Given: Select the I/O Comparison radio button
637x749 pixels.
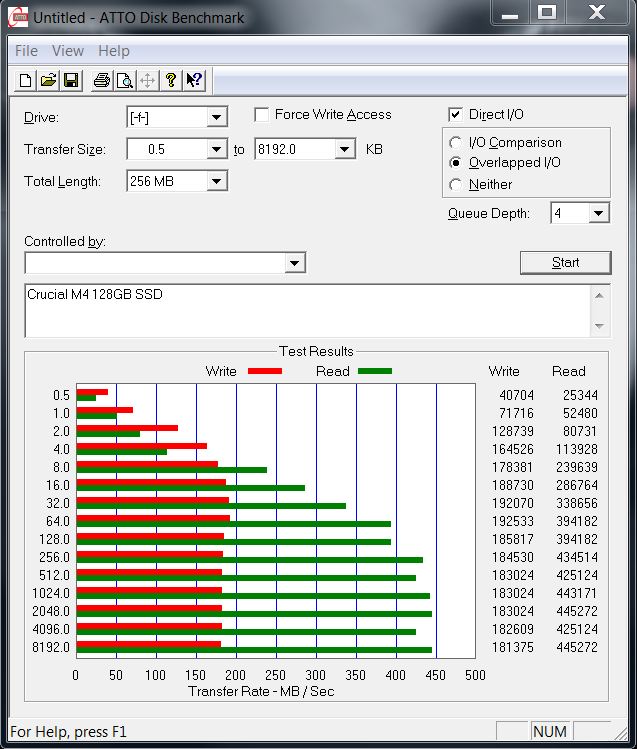Looking at the screenshot, I should (456, 143).
